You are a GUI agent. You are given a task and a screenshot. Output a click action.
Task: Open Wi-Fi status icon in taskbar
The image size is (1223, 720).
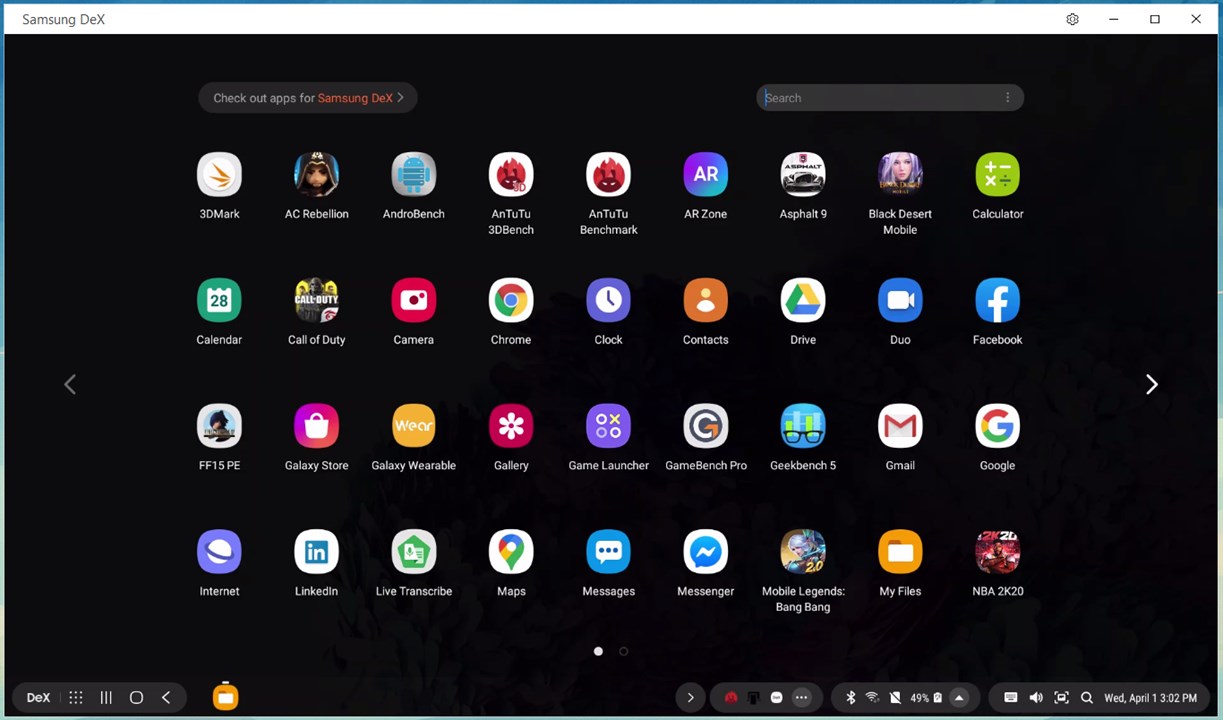click(872, 698)
